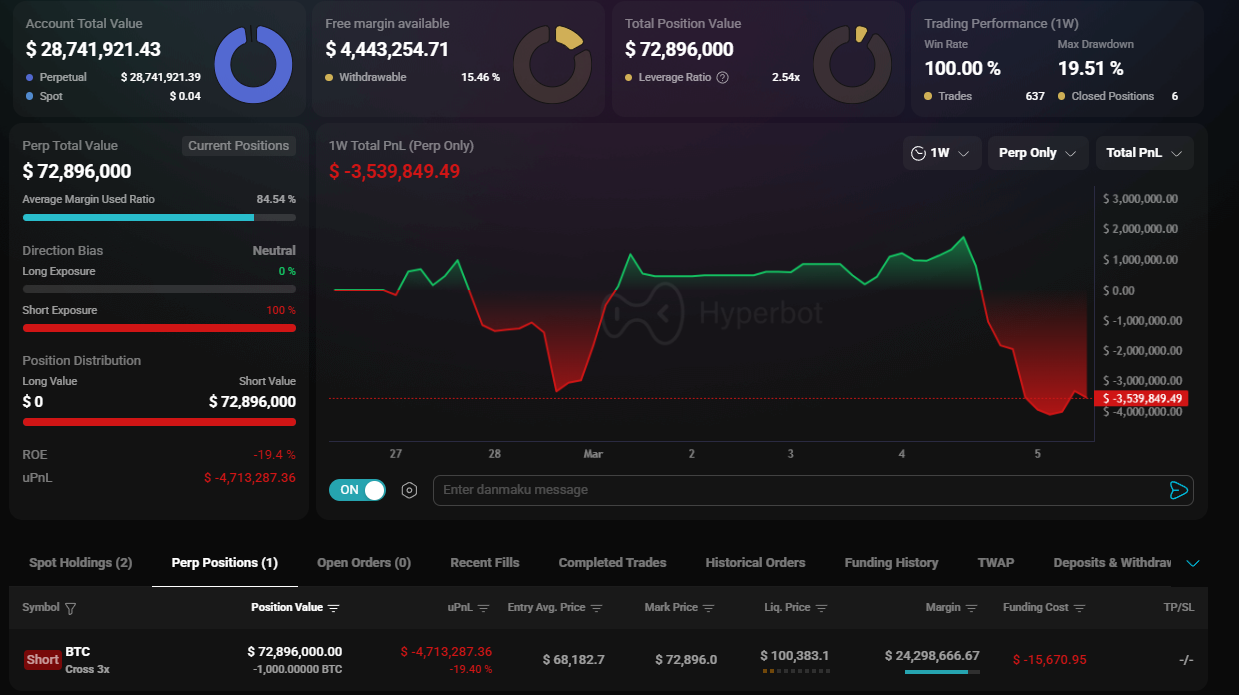
Task: Sort by Funding Cost column icon
Action: 1078,608
